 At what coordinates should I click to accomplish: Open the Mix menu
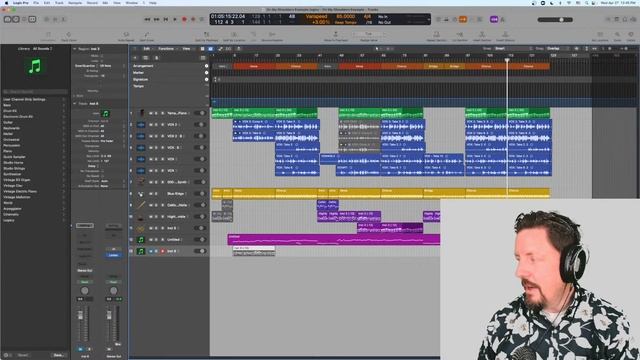point(105,3)
